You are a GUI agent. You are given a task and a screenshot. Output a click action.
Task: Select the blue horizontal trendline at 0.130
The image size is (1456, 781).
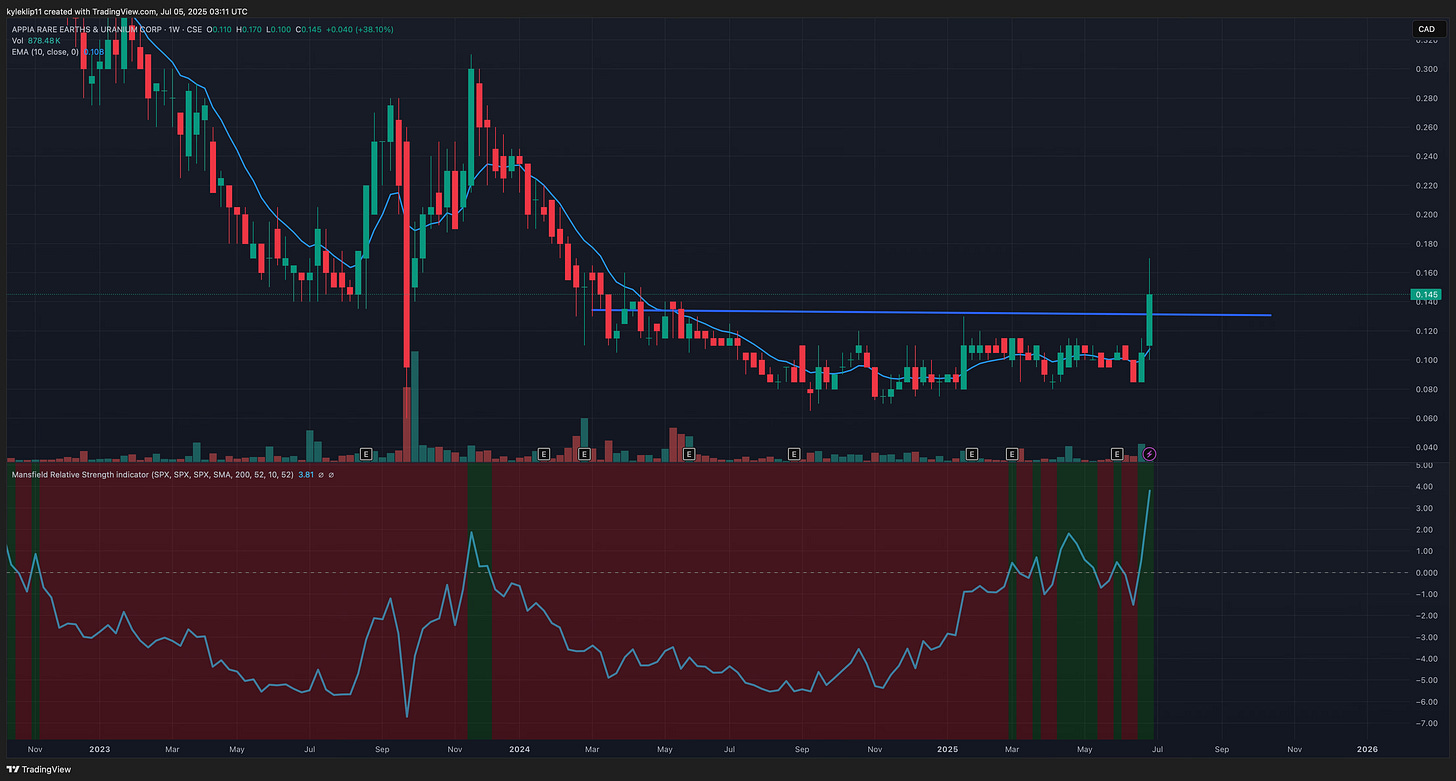(x=930, y=313)
